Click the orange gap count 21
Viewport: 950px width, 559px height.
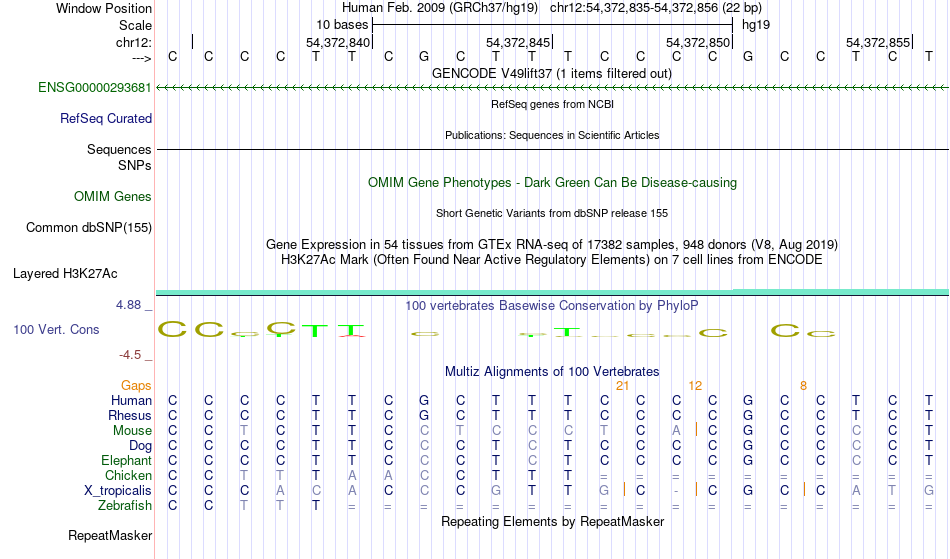pos(622,385)
